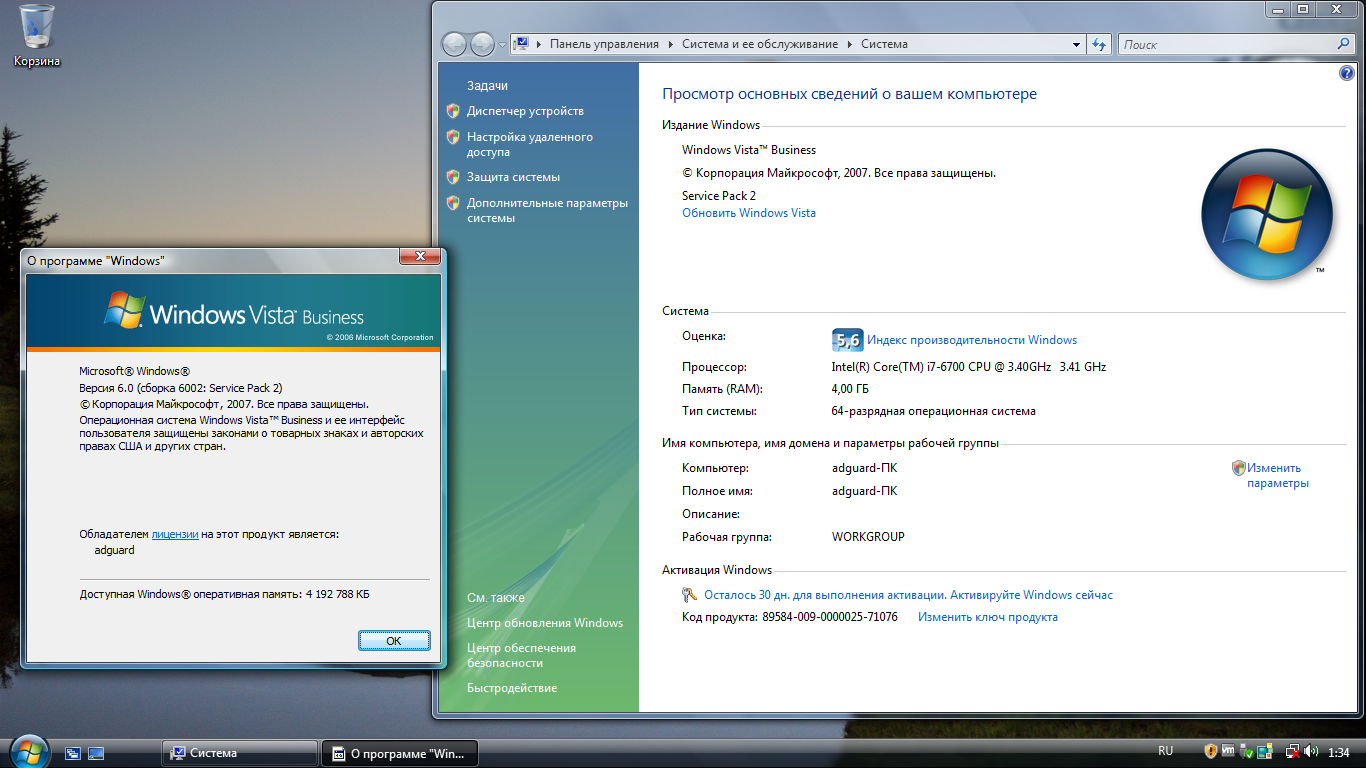Expand arrow before Система и ее обслуживание
Viewport: 1366px width, 768px height.
click(671, 44)
